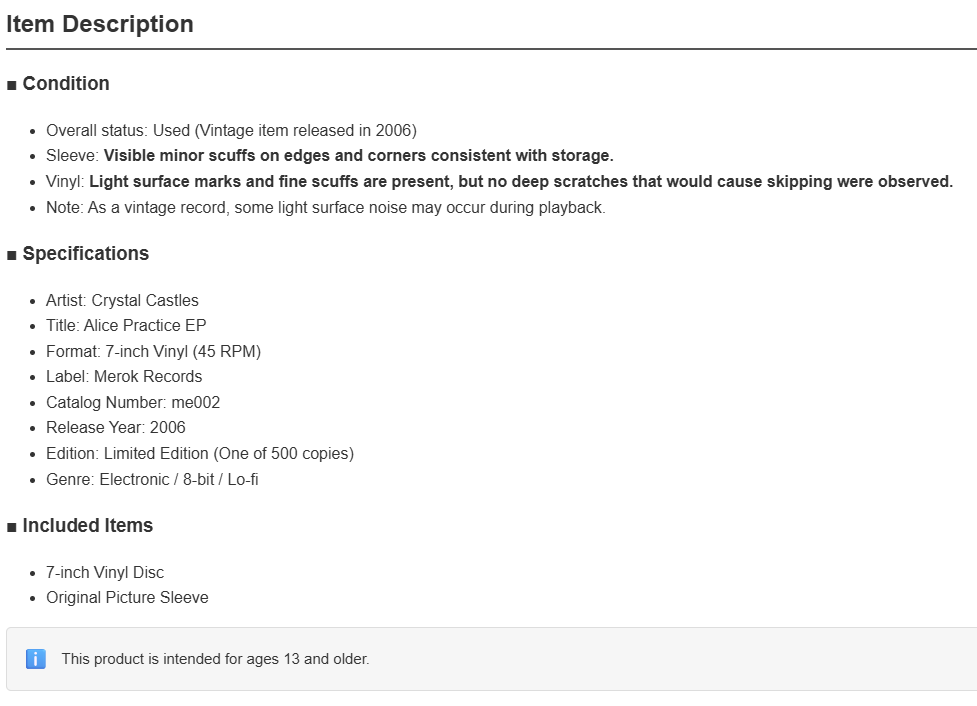
Task: Click the Format 7-inch Vinyl line
Action: (153, 351)
